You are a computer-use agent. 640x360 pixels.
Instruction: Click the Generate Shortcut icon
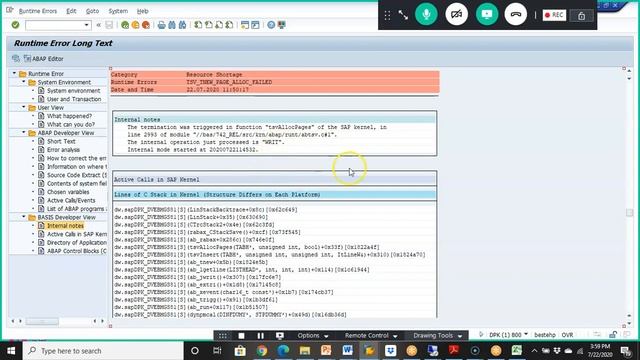tap(256, 25)
